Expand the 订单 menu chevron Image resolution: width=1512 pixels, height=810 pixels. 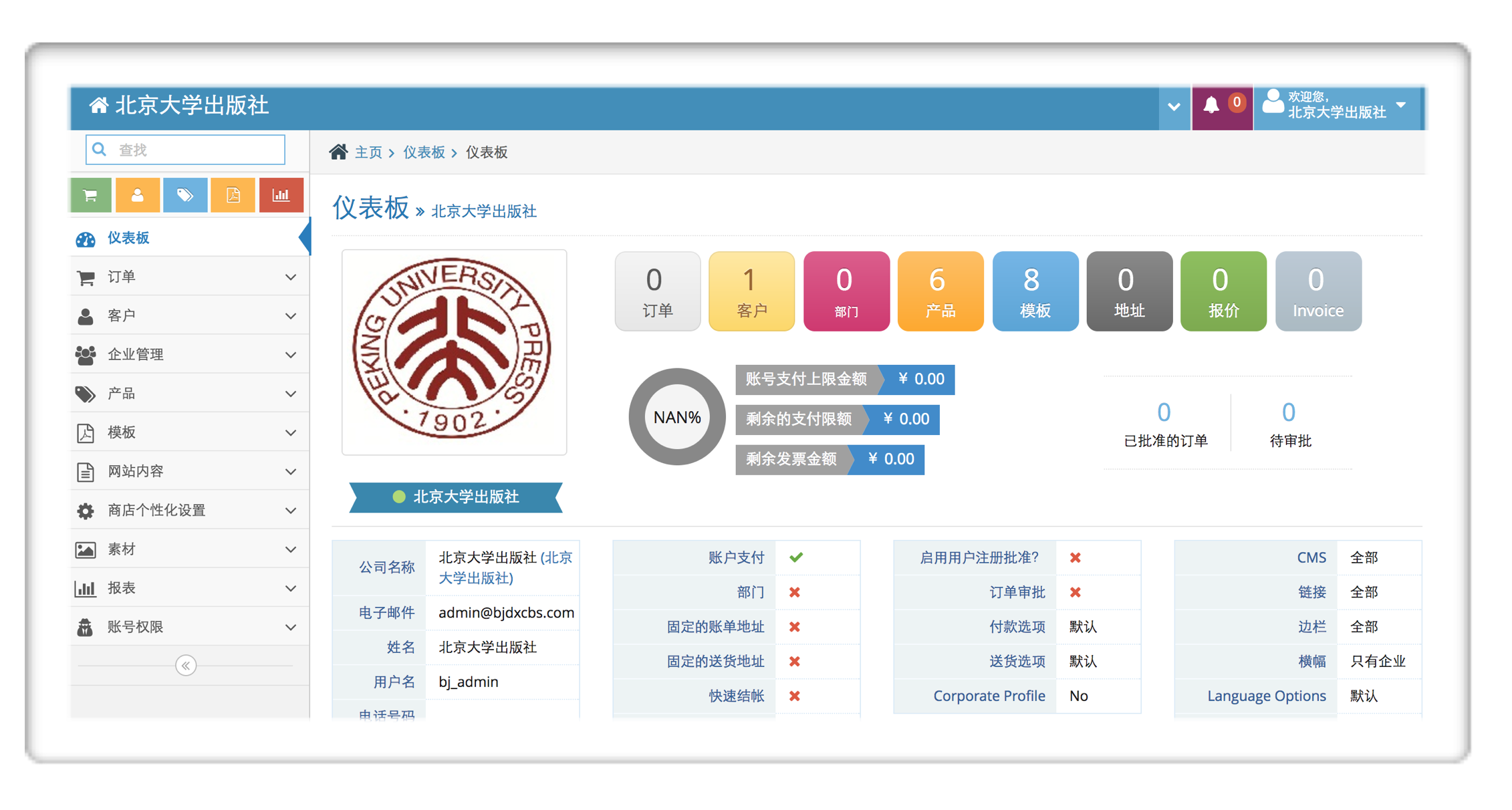coord(291,277)
